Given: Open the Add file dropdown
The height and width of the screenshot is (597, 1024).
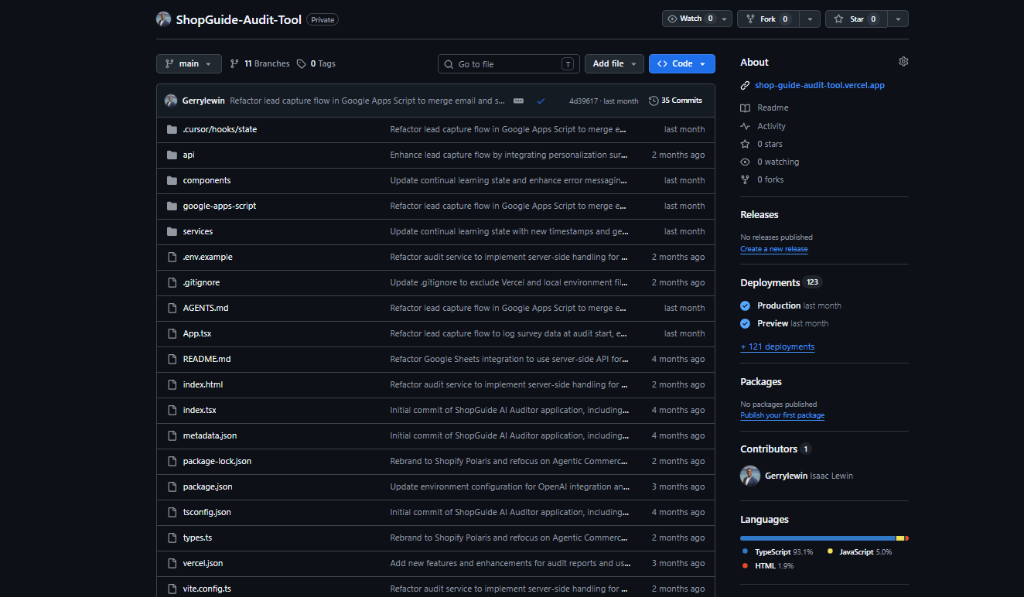Looking at the screenshot, I should point(615,63).
